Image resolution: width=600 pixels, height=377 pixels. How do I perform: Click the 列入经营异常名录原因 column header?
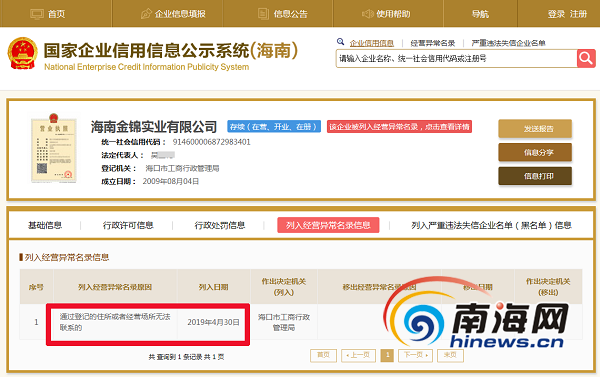click(x=115, y=287)
